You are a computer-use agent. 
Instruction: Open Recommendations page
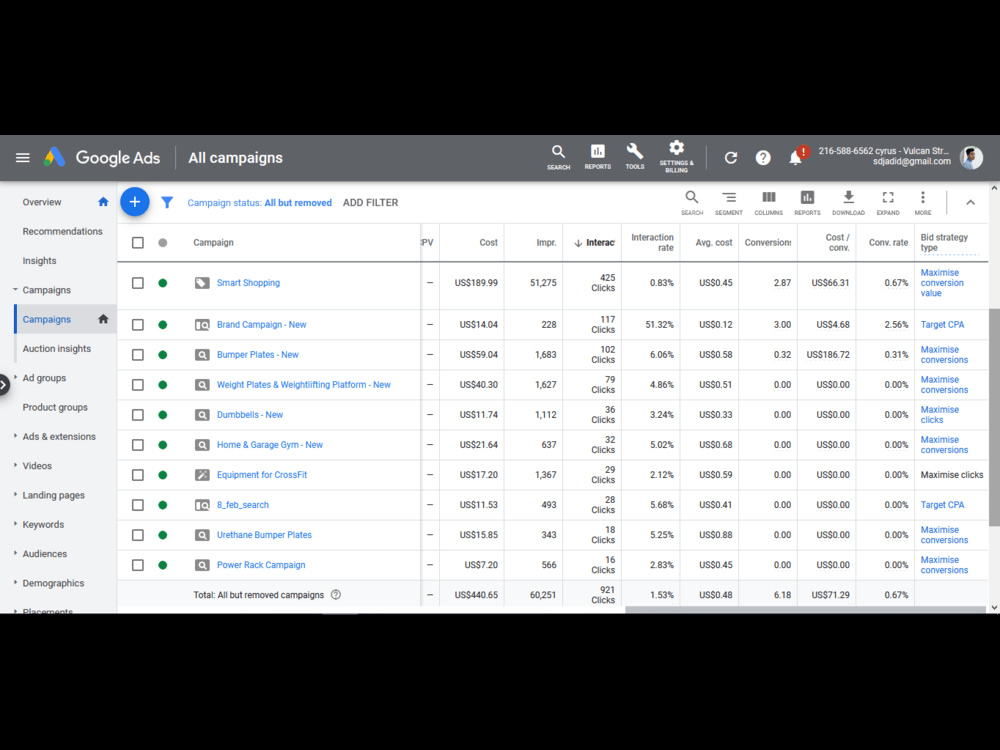coord(62,232)
